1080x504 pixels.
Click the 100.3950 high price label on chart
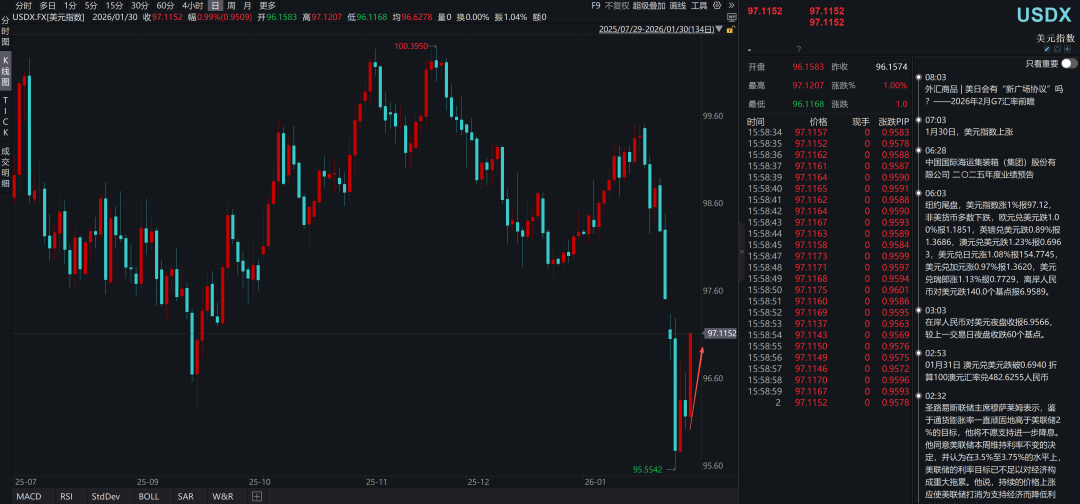tap(412, 46)
